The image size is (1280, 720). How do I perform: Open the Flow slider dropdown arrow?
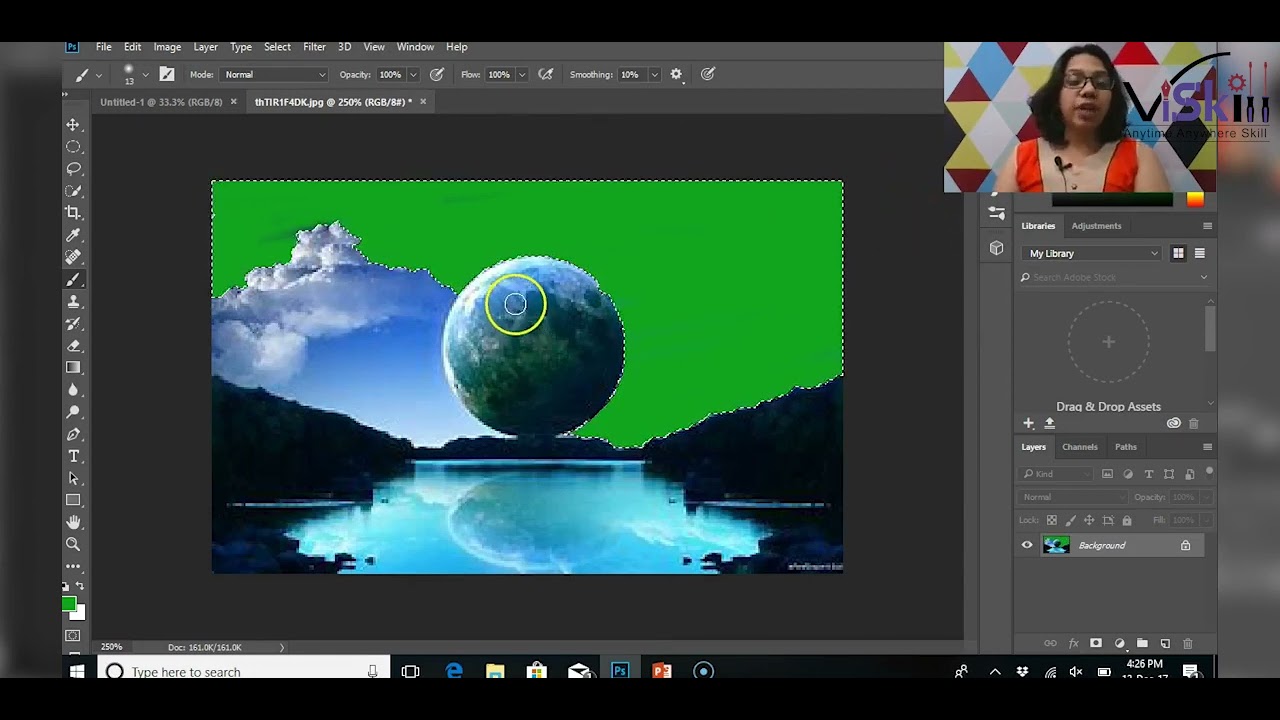point(521,74)
